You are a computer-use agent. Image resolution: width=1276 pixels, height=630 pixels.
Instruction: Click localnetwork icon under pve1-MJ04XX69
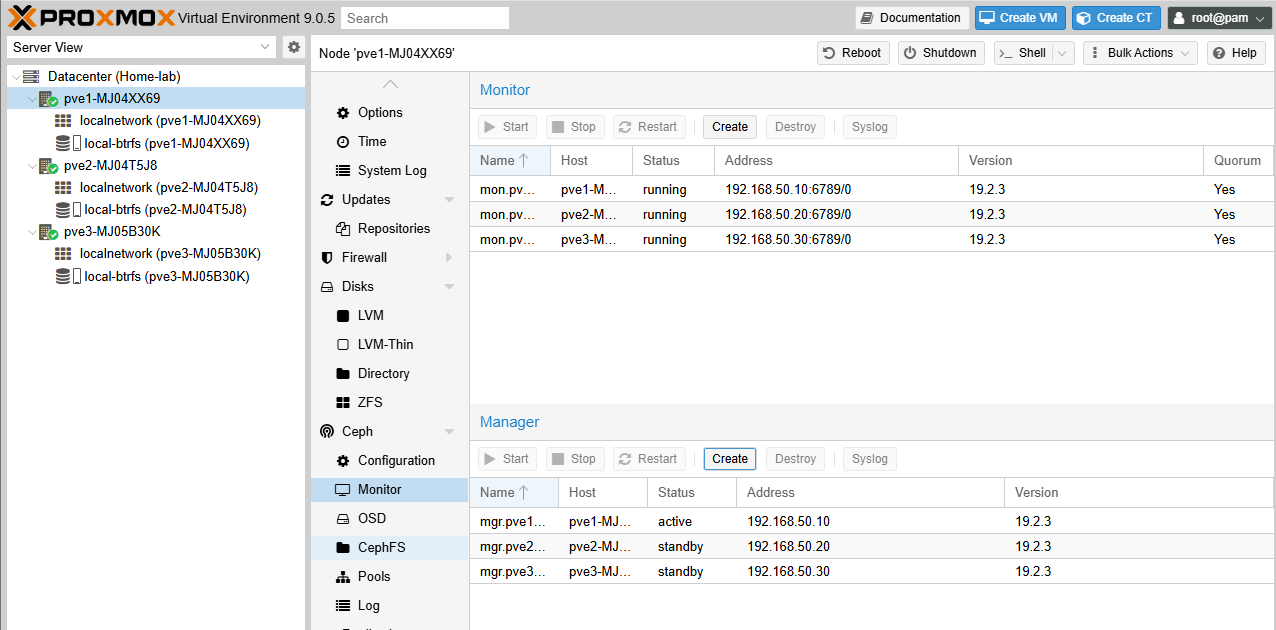[63, 121]
